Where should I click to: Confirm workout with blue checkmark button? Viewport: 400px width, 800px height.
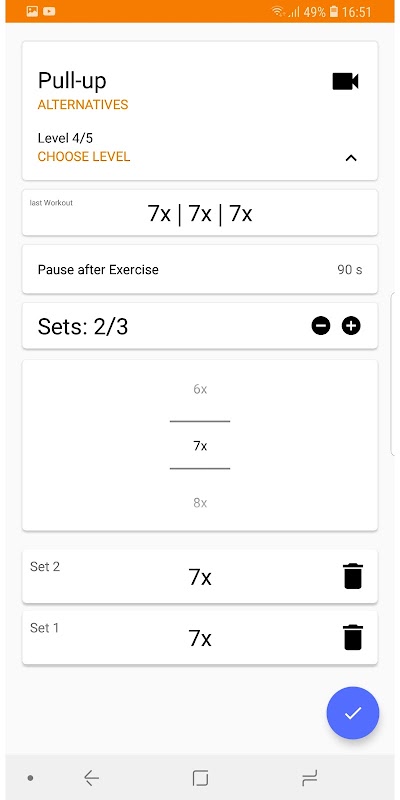click(353, 713)
